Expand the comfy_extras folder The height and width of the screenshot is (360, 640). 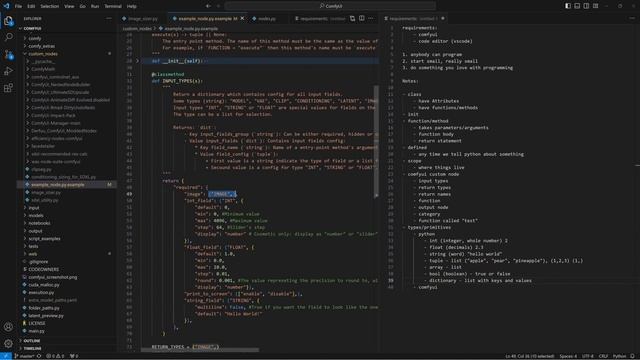[42, 46]
